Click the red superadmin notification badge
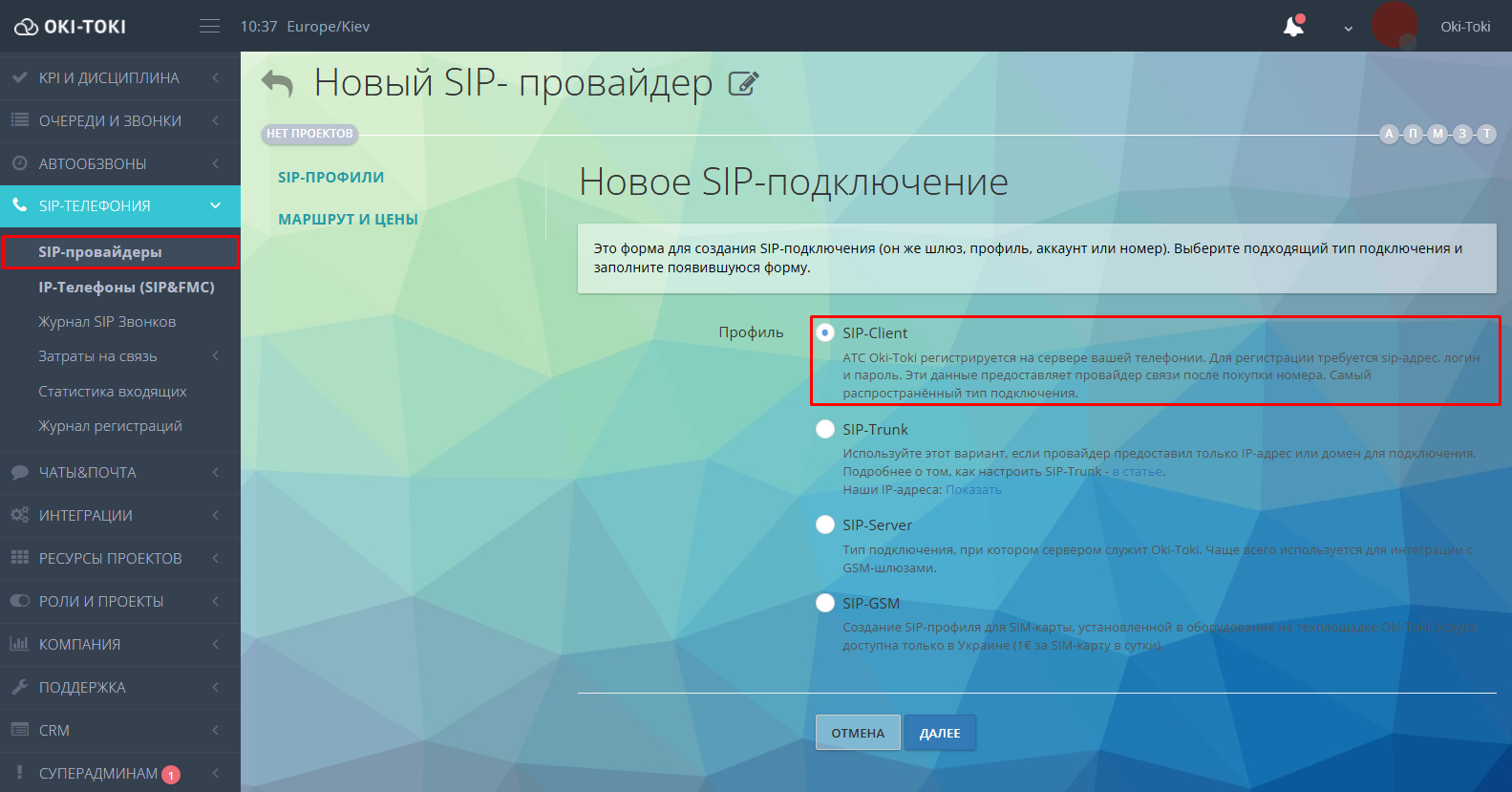1512x792 pixels. 171,775
